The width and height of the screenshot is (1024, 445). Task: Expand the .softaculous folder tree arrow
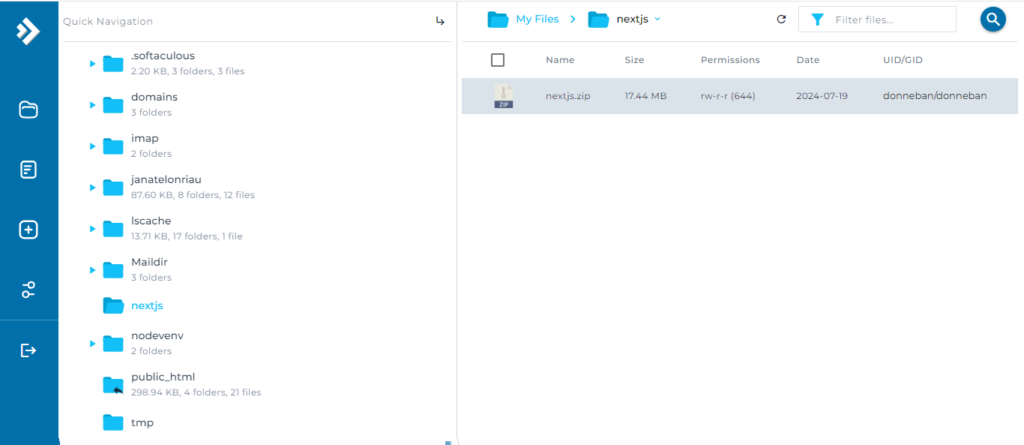point(92,64)
